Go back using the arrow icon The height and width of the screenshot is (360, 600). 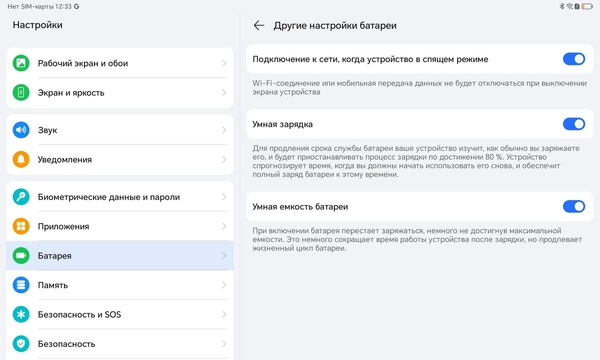[259, 26]
